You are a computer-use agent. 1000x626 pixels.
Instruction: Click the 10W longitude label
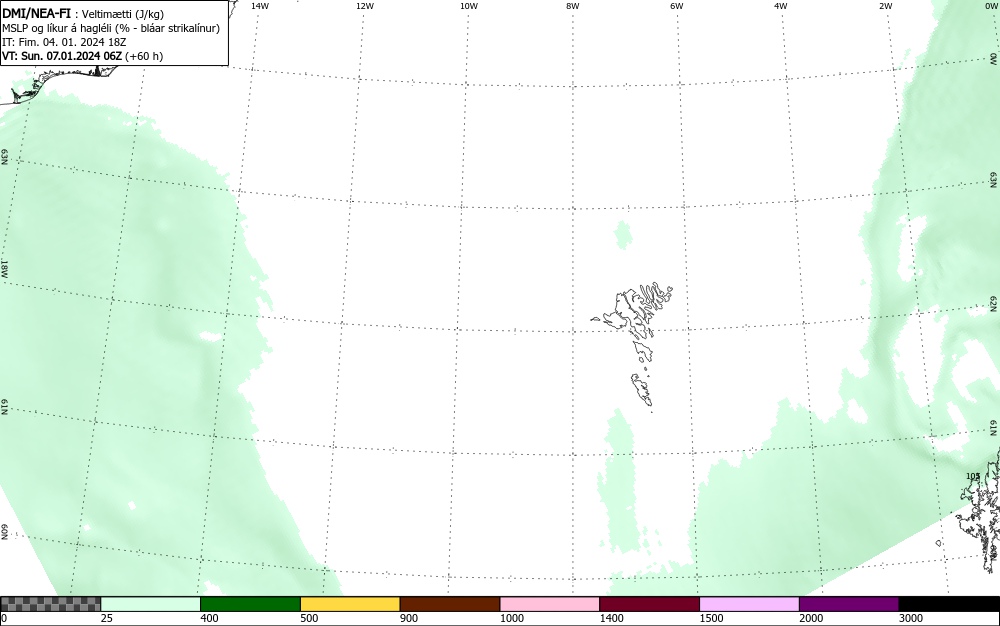[x=469, y=6]
